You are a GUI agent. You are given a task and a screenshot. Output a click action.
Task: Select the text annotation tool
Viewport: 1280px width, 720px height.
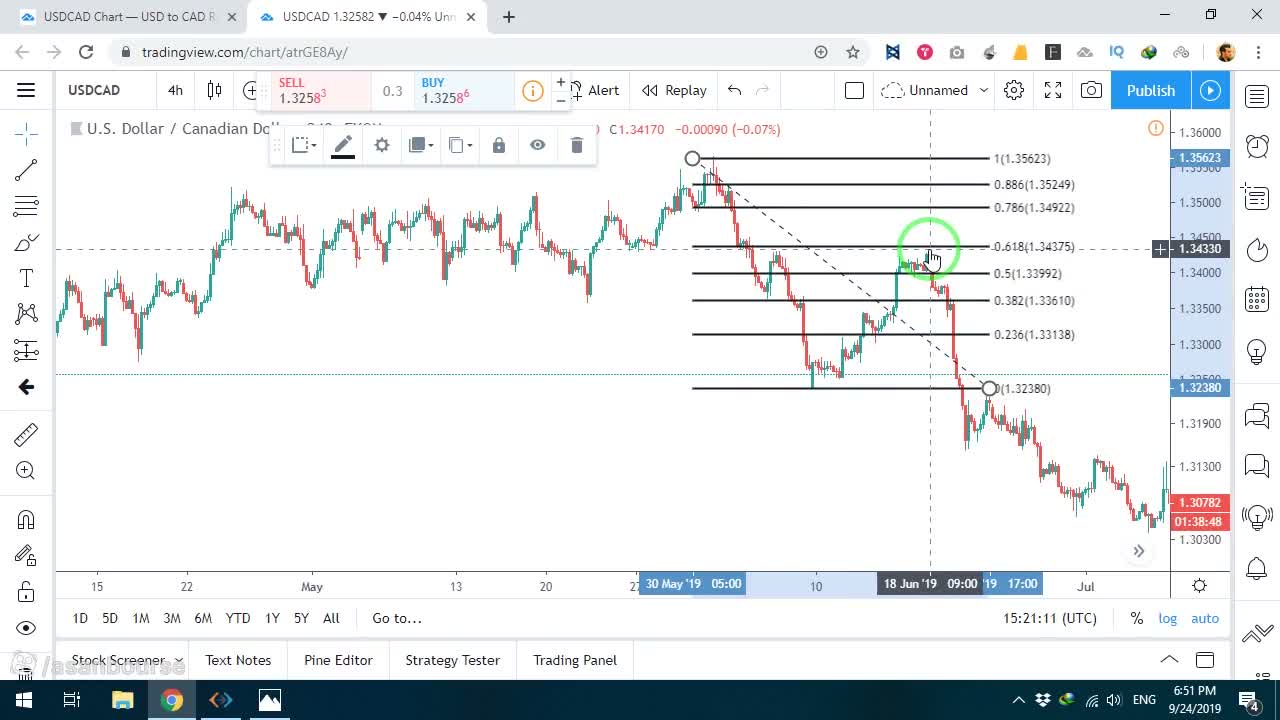pyautogui.click(x=26, y=278)
